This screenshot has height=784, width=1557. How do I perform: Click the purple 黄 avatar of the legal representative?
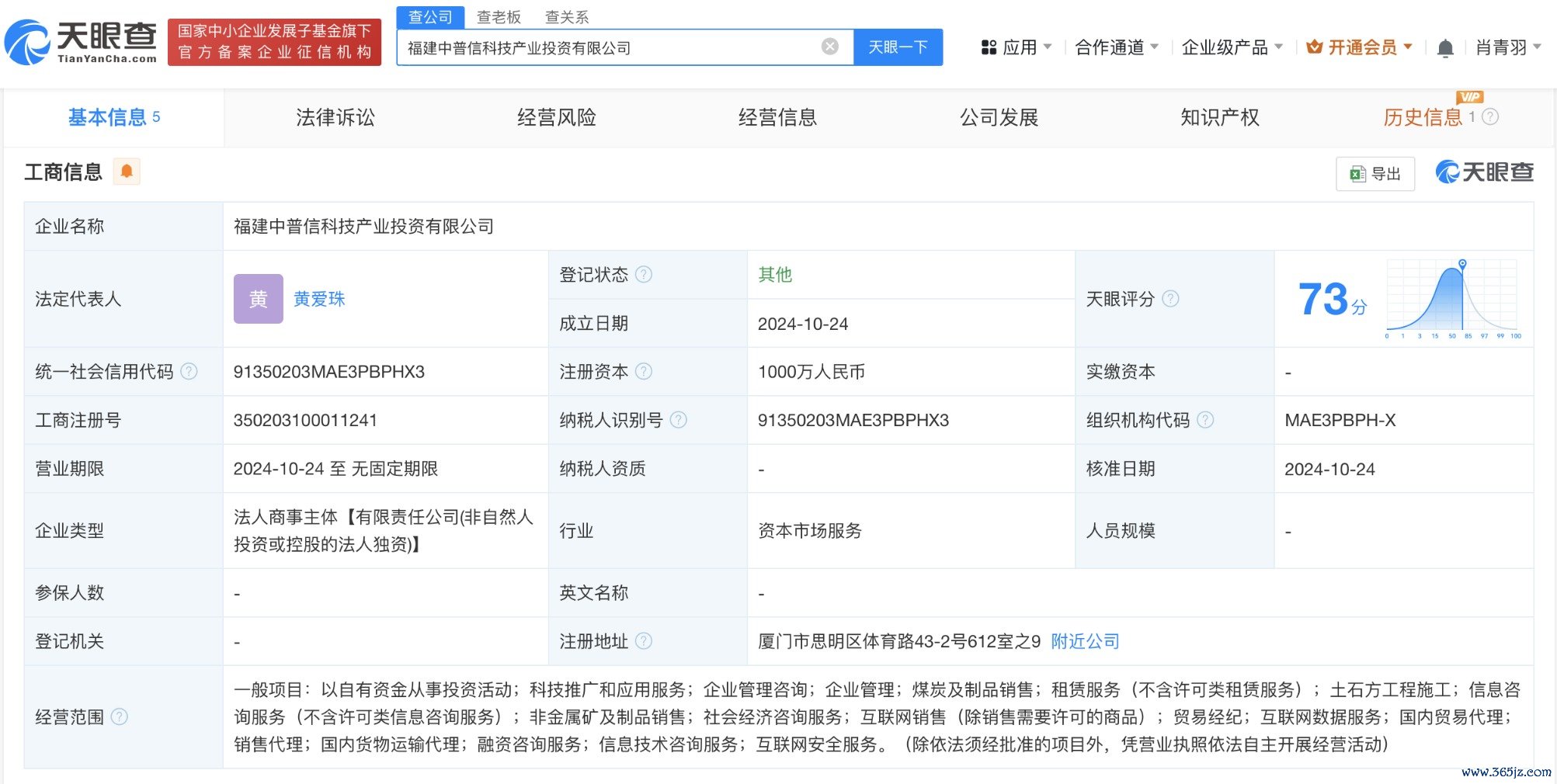click(x=258, y=299)
